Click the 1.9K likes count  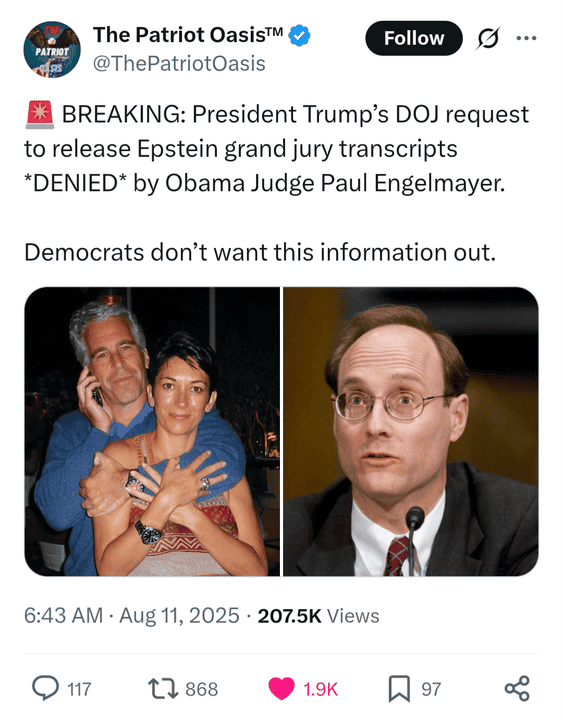click(321, 689)
